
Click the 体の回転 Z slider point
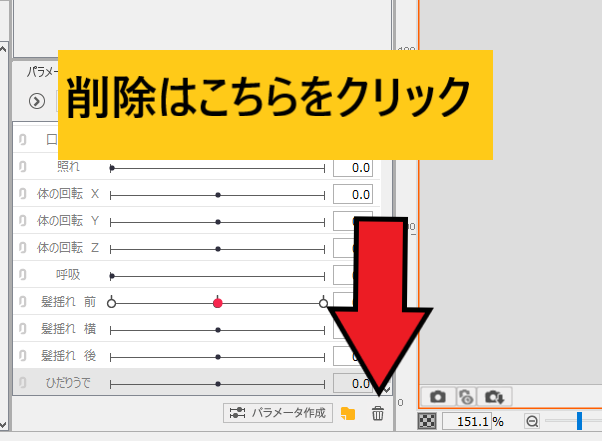(218, 249)
